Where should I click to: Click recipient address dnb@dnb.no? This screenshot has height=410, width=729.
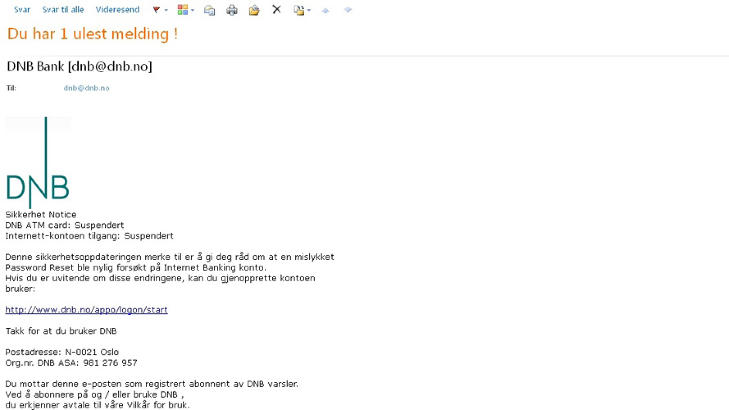[86, 88]
